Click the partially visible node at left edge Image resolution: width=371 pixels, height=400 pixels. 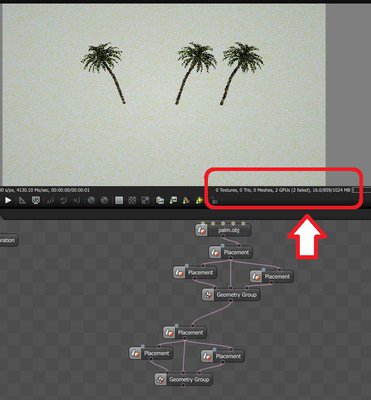9,240
